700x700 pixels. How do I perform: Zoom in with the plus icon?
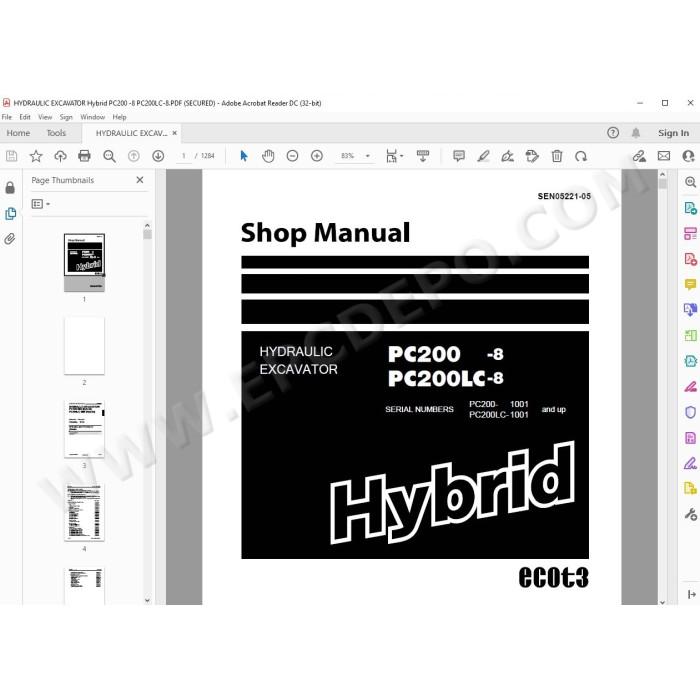click(317, 156)
